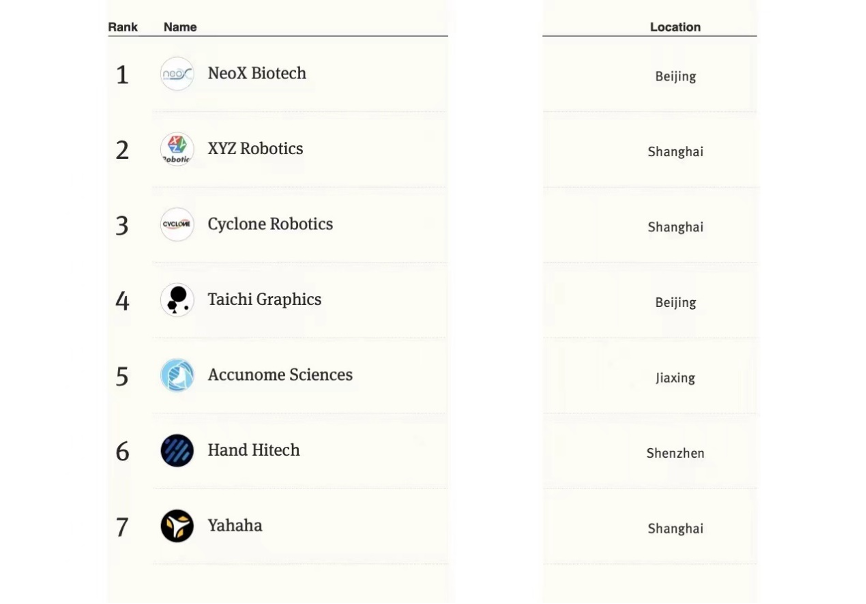Open the Hand Hitech company name
This screenshot has width=866, height=604.
click(x=254, y=451)
